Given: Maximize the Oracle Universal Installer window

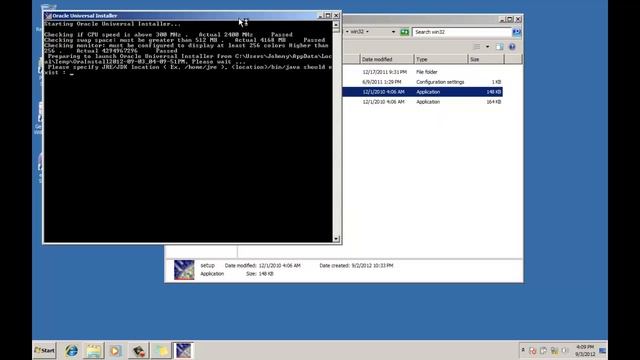Looking at the screenshot, I should (328, 16).
